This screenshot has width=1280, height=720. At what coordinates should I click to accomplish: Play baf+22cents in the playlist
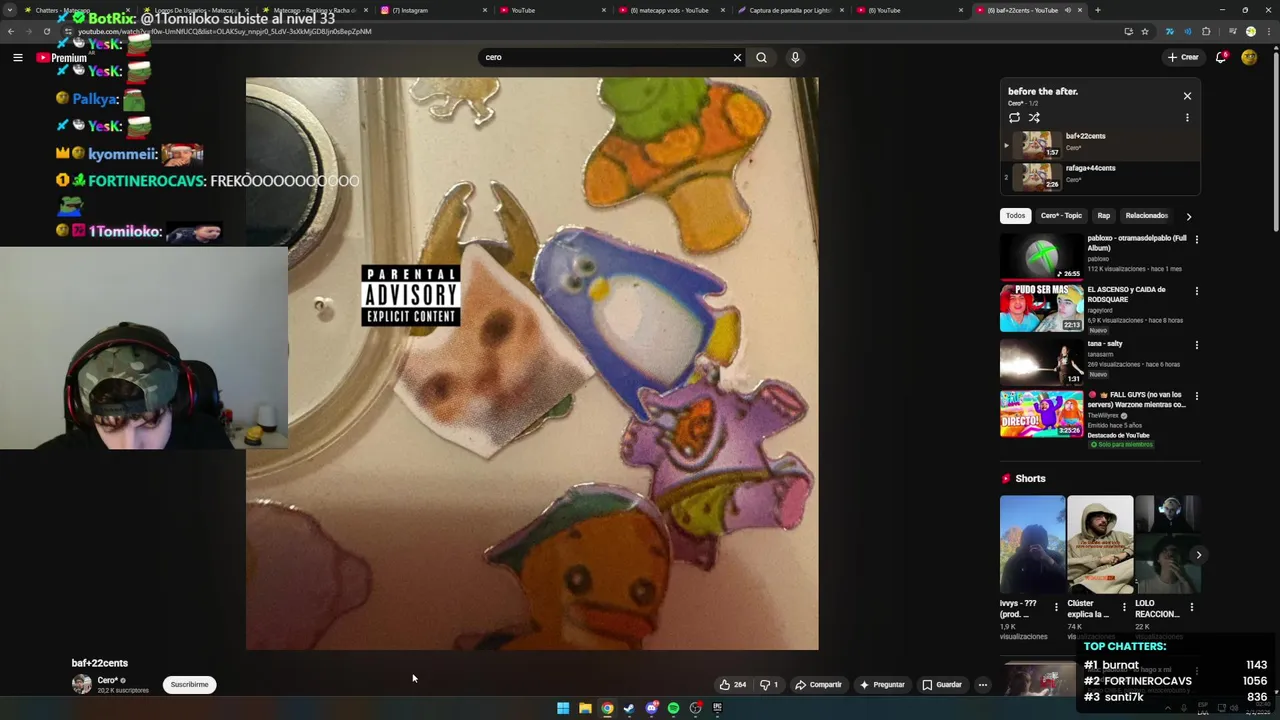click(1100, 145)
